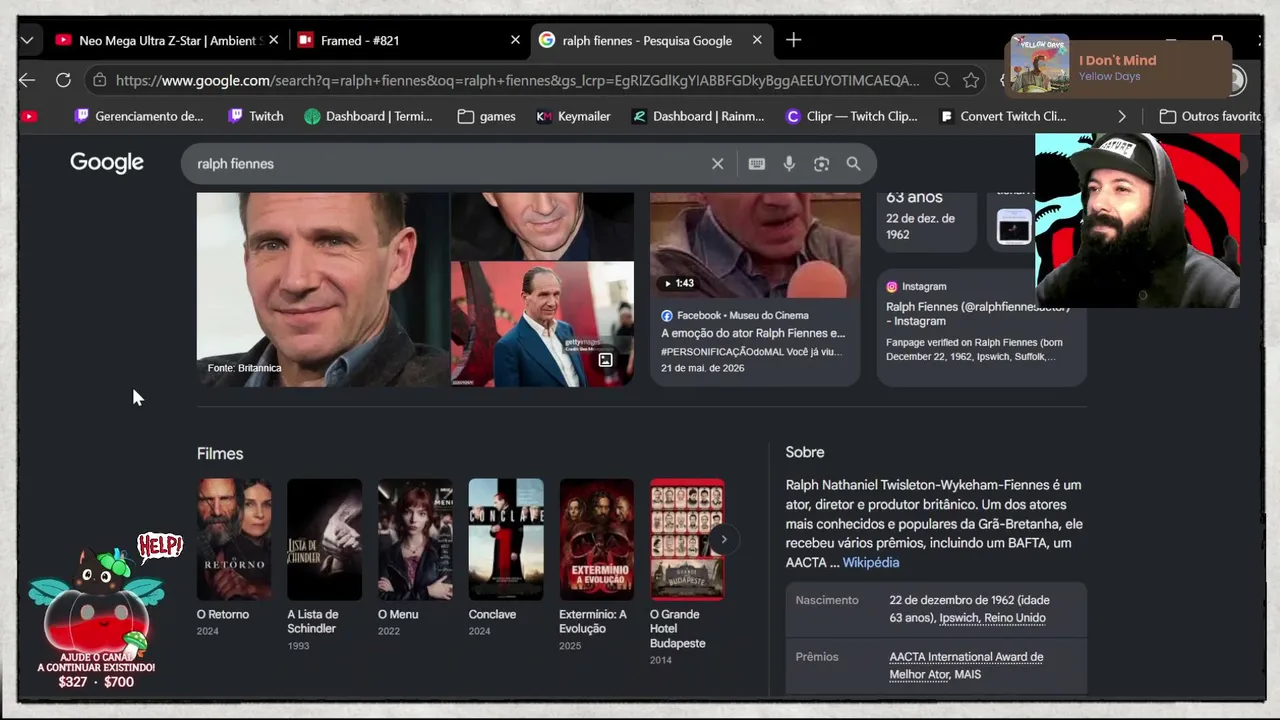This screenshot has width=1280, height=720.
Task: Start a voice search with the microphone
Action: [x=789, y=164]
